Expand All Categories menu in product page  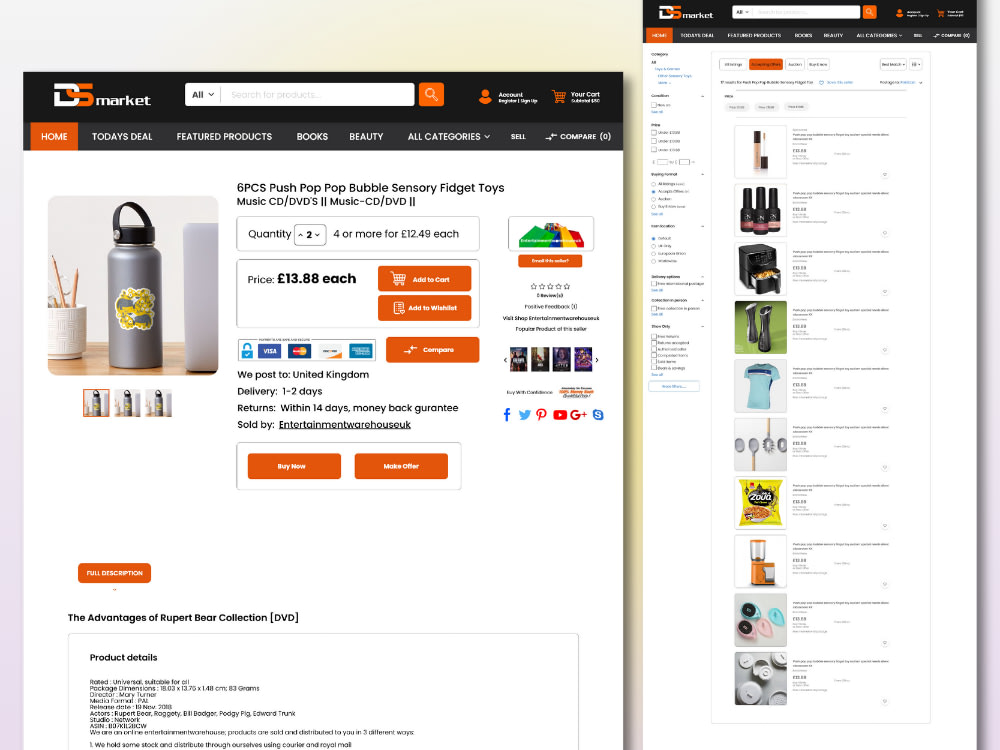click(x=449, y=136)
